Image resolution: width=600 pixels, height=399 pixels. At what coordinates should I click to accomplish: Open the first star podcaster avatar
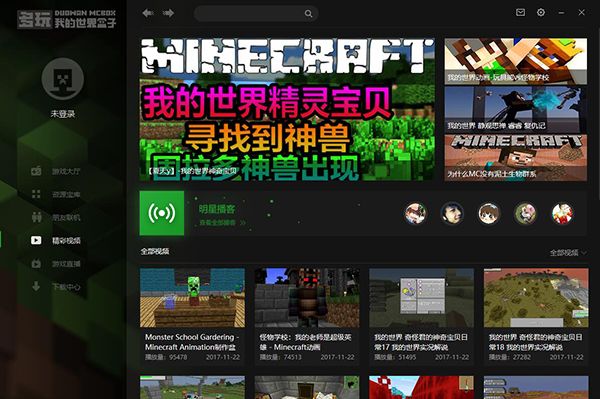[415, 213]
